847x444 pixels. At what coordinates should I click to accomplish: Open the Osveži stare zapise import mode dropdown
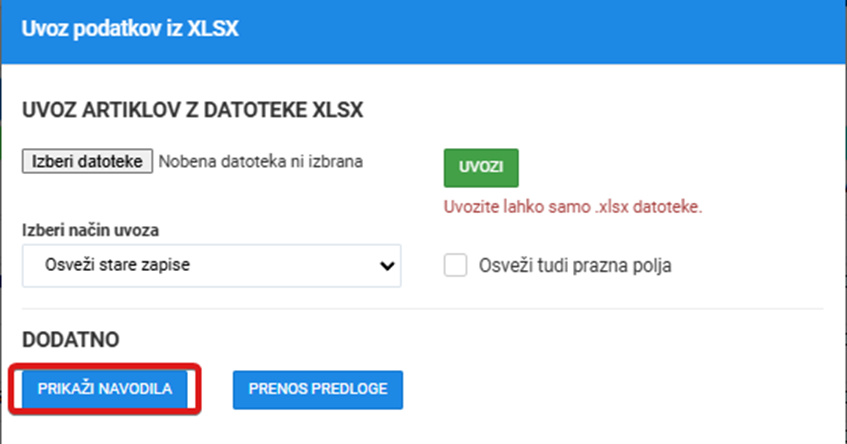click(x=211, y=265)
